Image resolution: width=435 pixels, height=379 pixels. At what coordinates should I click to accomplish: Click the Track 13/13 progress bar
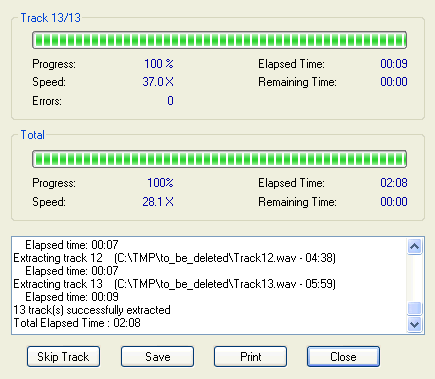pos(219,40)
